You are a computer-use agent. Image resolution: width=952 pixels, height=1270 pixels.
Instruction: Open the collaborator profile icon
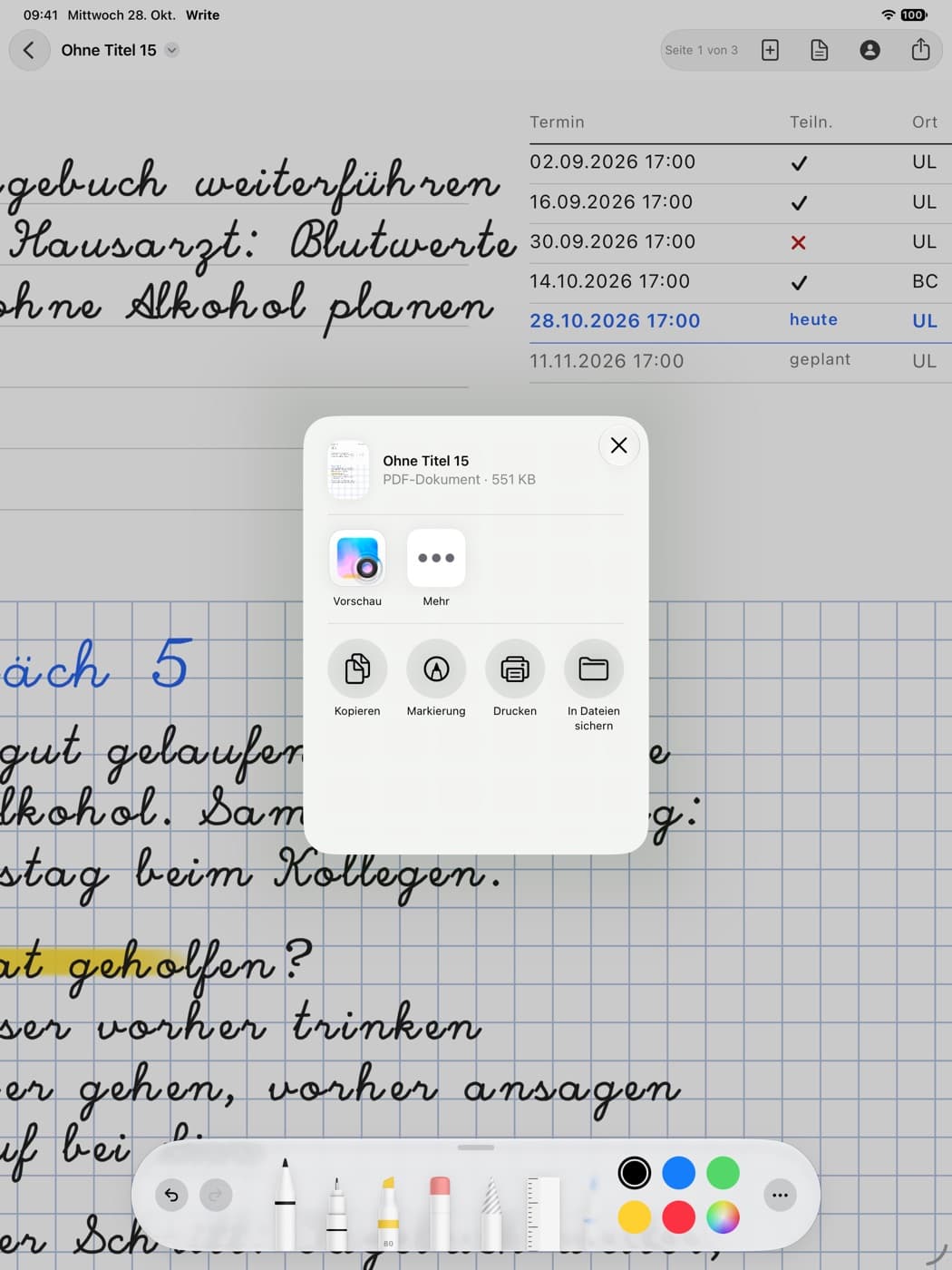click(x=869, y=51)
